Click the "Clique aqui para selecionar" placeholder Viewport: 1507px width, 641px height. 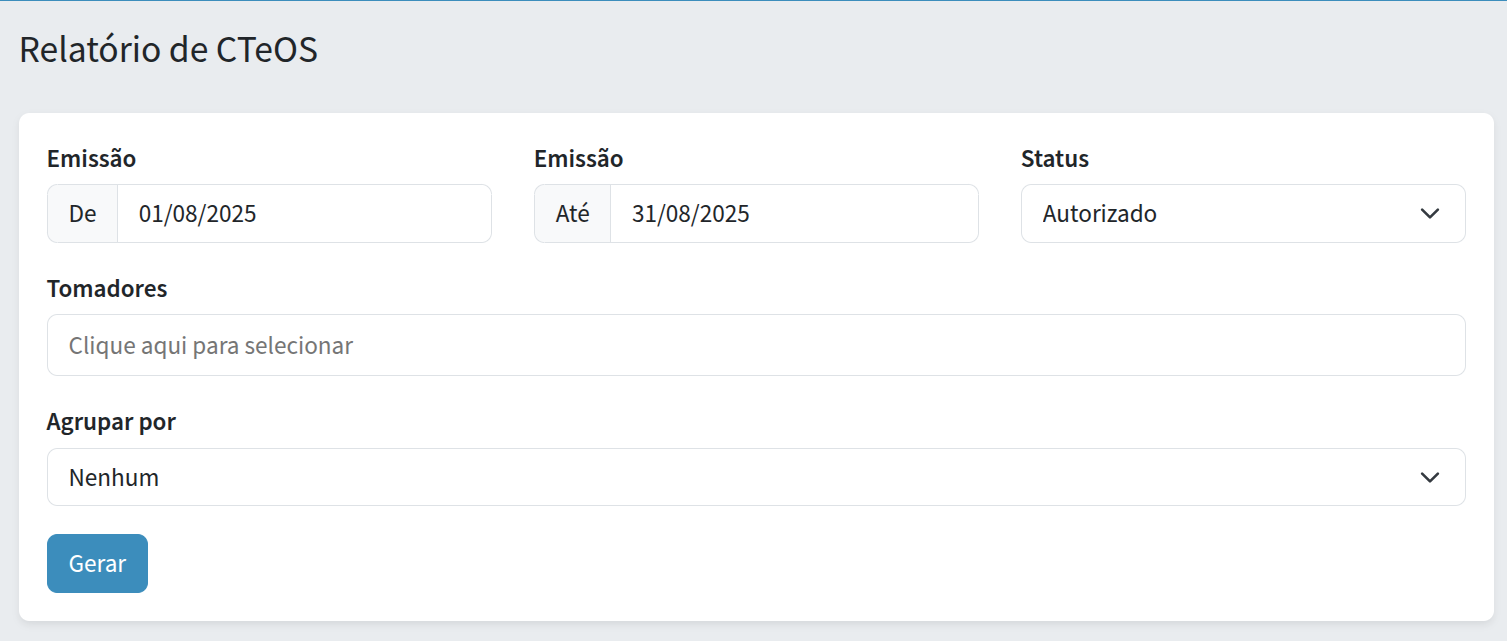(x=210, y=345)
